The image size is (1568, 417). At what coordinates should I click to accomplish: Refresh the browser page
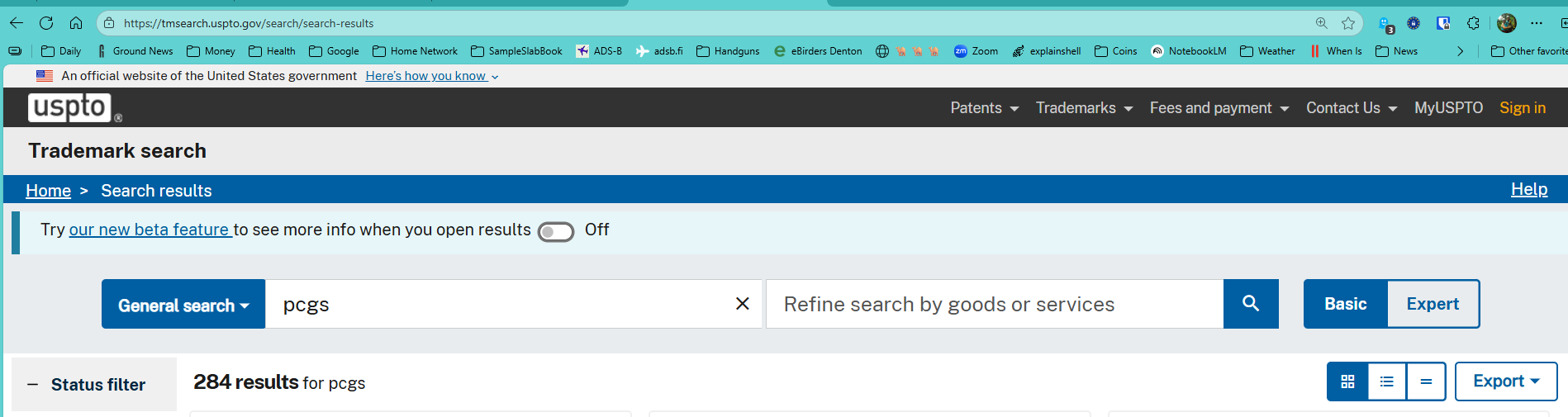(46, 23)
